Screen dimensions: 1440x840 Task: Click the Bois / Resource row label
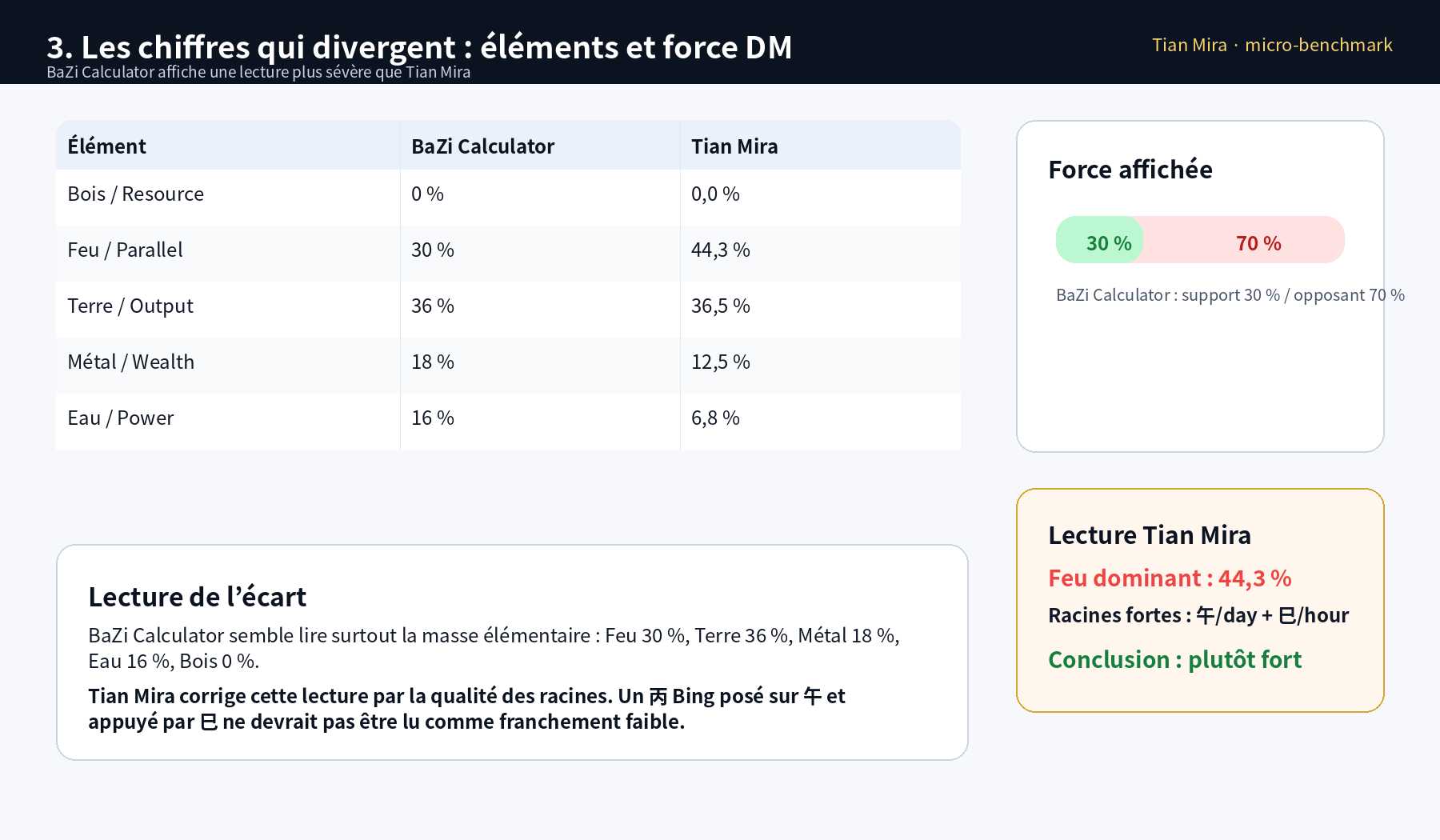click(x=135, y=194)
